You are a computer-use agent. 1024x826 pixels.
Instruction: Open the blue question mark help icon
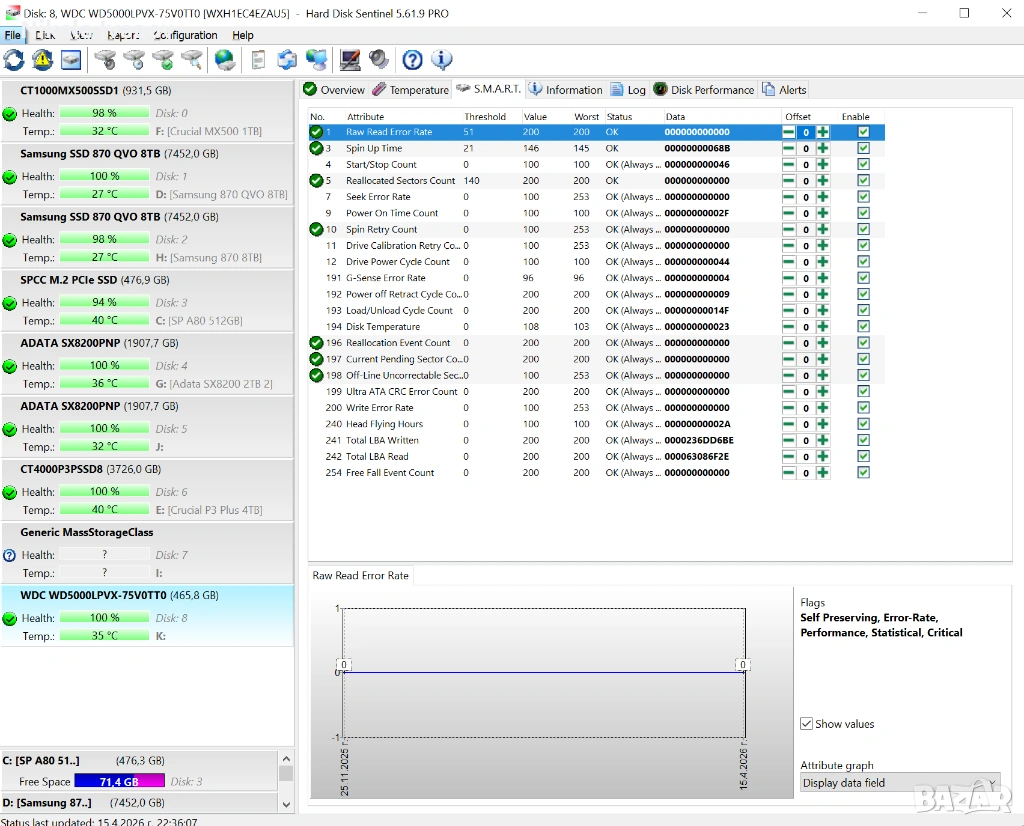pyautogui.click(x=412, y=60)
